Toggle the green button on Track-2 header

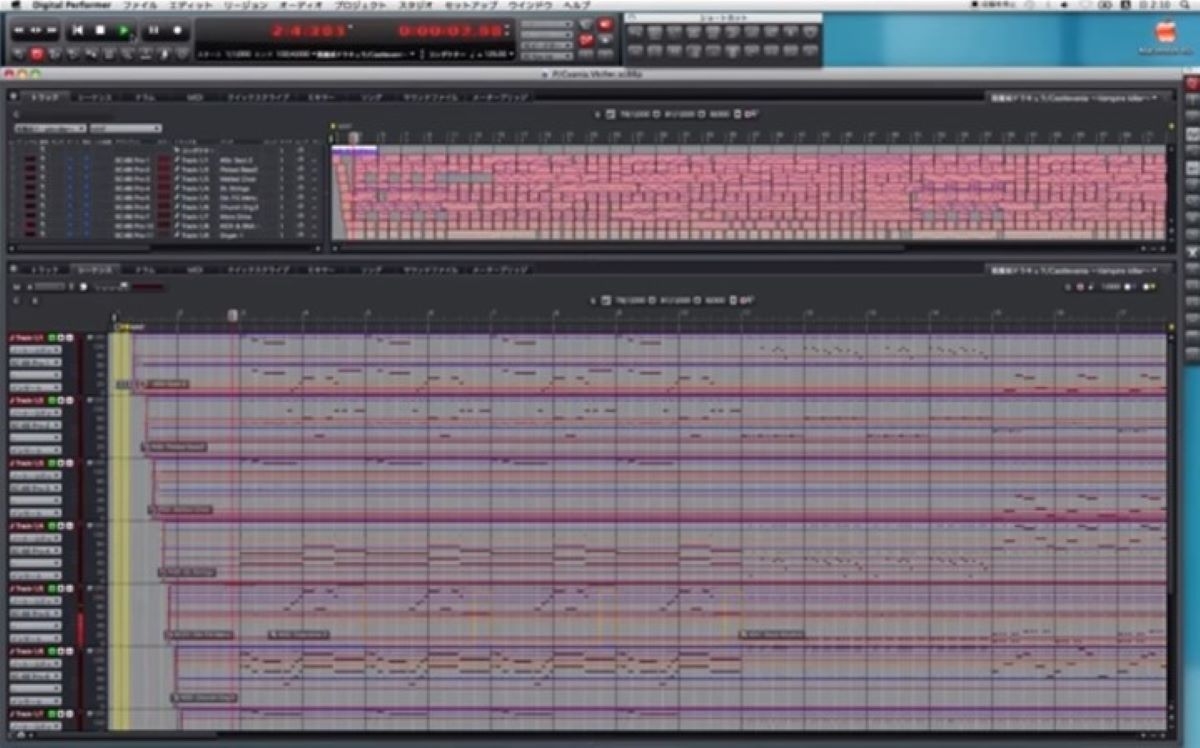pyautogui.click(x=52, y=400)
